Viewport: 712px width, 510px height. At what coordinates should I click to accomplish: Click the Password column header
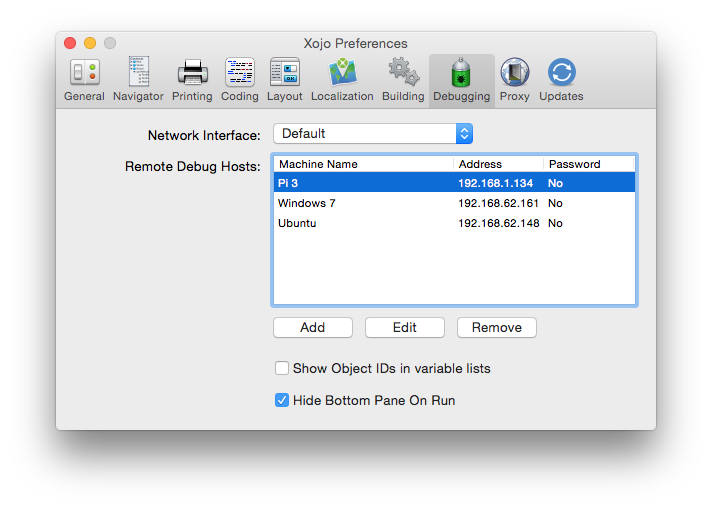[x=589, y=164]
